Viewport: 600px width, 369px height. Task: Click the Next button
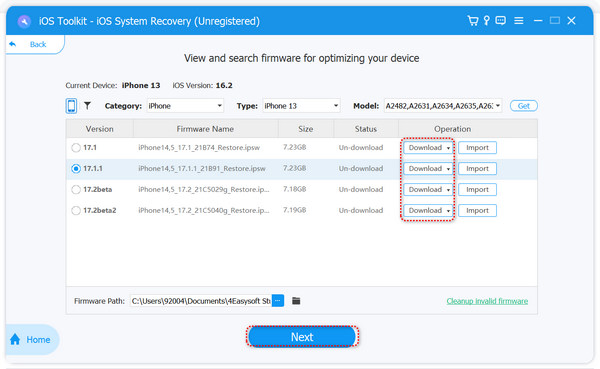pos(302,337)
